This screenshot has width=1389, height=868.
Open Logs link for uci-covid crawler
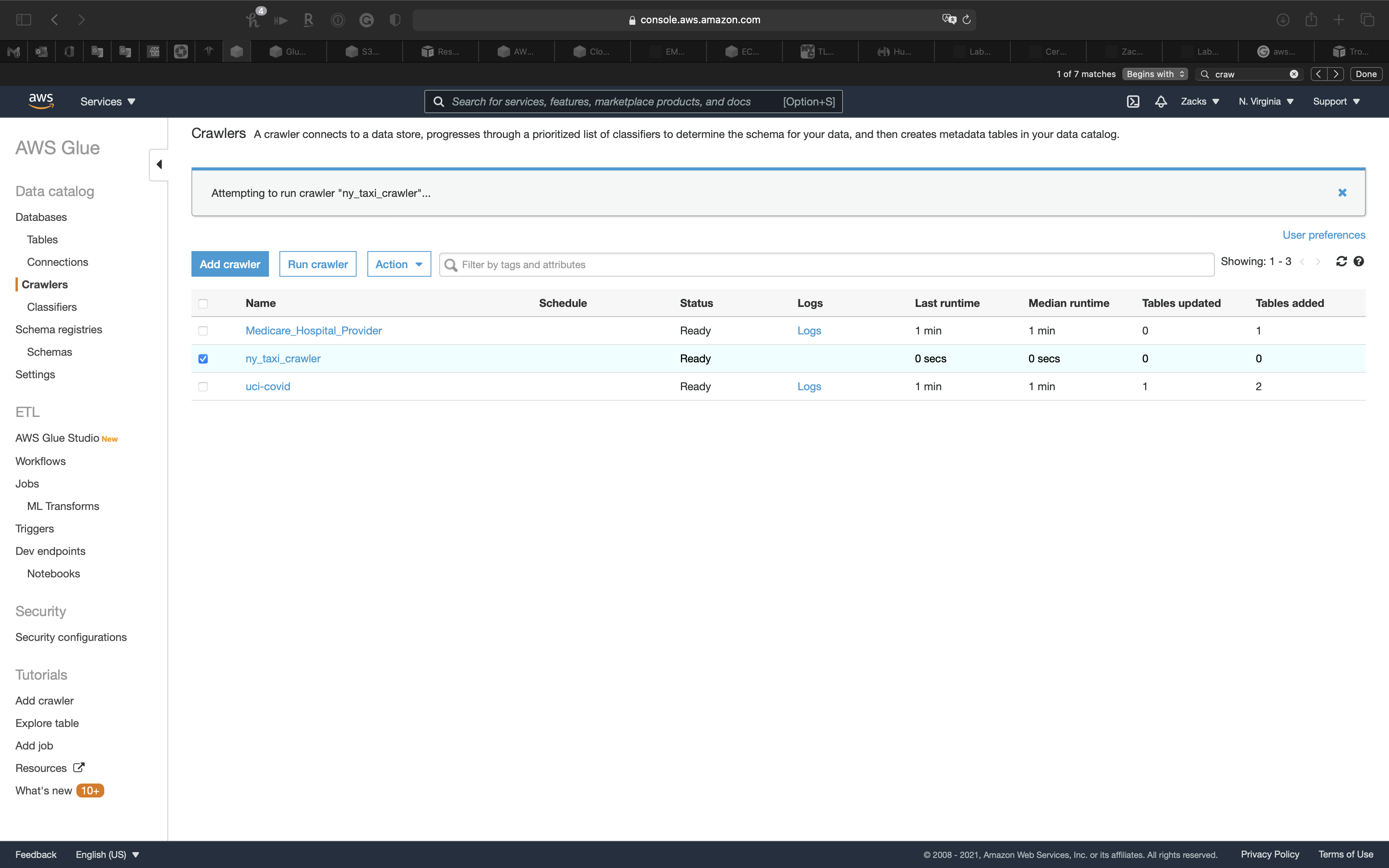tap(809, 387)
